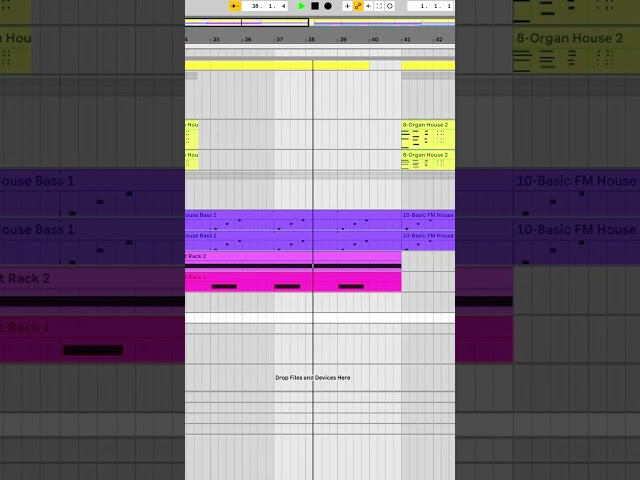Click the Session Record circle icon
The image size is (640, 480).
point(390,6)
